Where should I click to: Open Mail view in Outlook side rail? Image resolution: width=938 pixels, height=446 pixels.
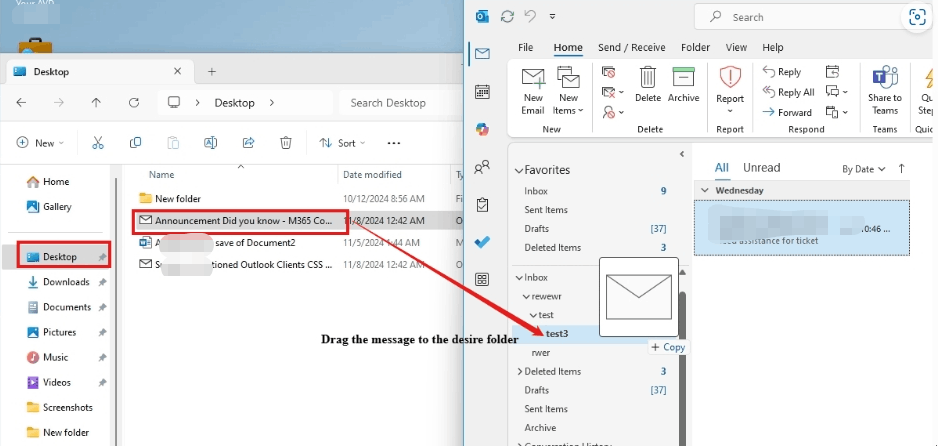(x=482, y=54)
